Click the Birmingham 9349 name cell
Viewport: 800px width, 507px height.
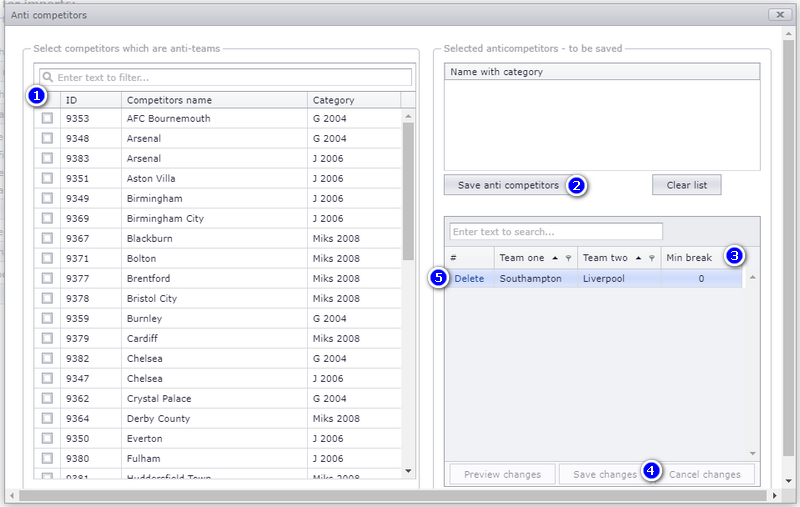point(214,198)
